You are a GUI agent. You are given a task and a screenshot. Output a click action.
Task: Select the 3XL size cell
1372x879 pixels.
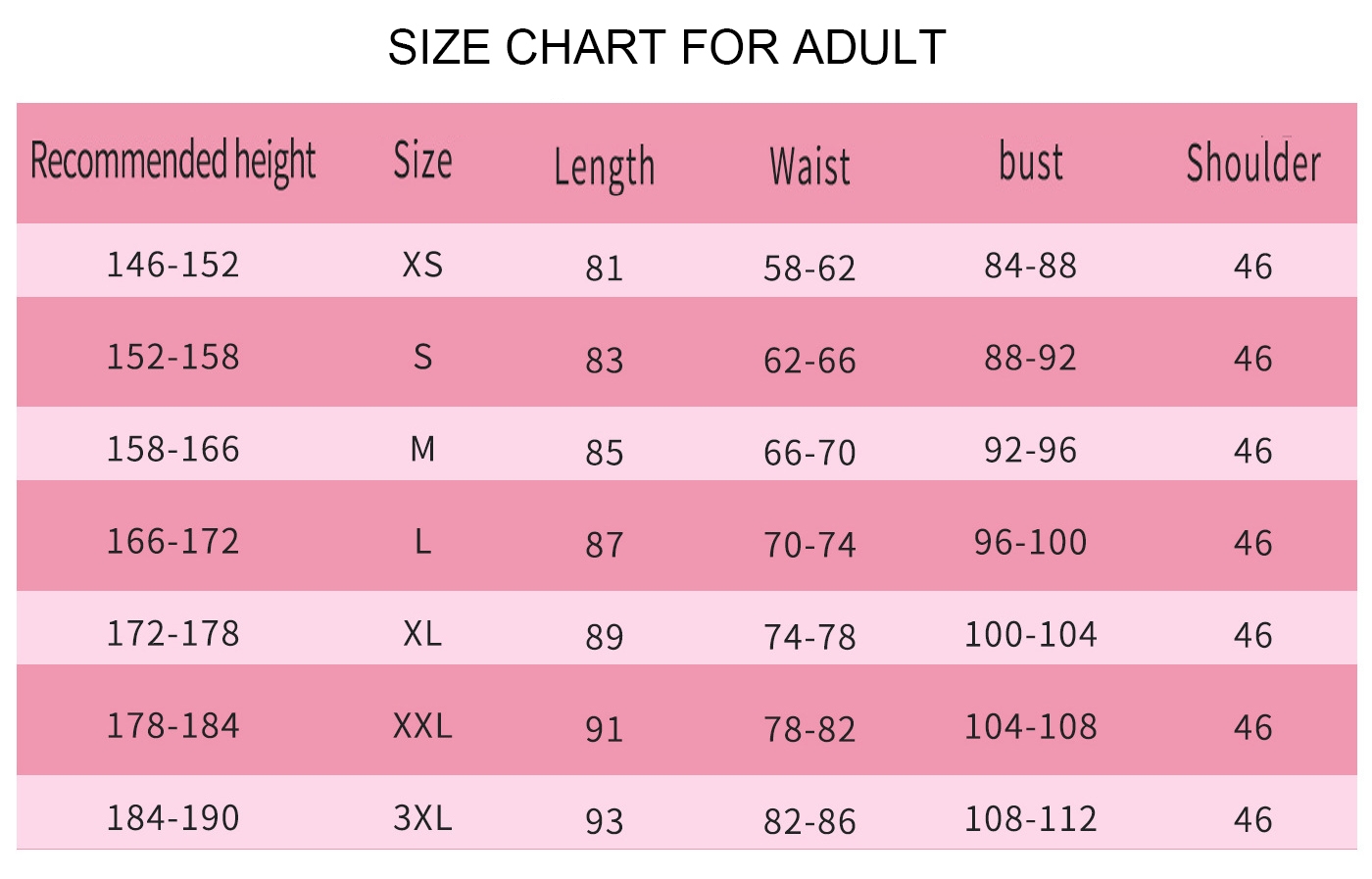[422, 817]
